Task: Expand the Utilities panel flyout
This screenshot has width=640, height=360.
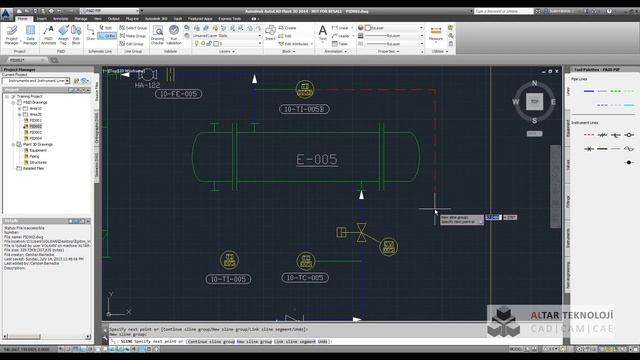Action: point(440,51)
